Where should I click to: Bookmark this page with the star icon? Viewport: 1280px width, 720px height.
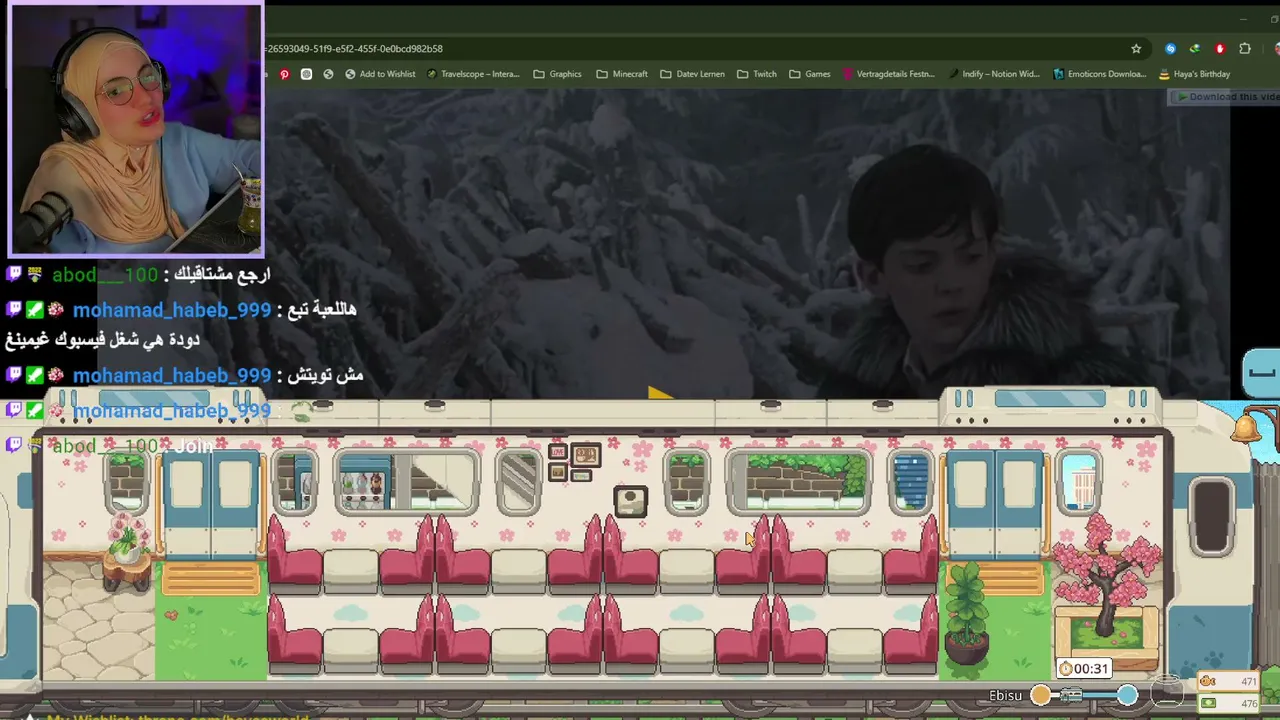[x=1136, y=48]
